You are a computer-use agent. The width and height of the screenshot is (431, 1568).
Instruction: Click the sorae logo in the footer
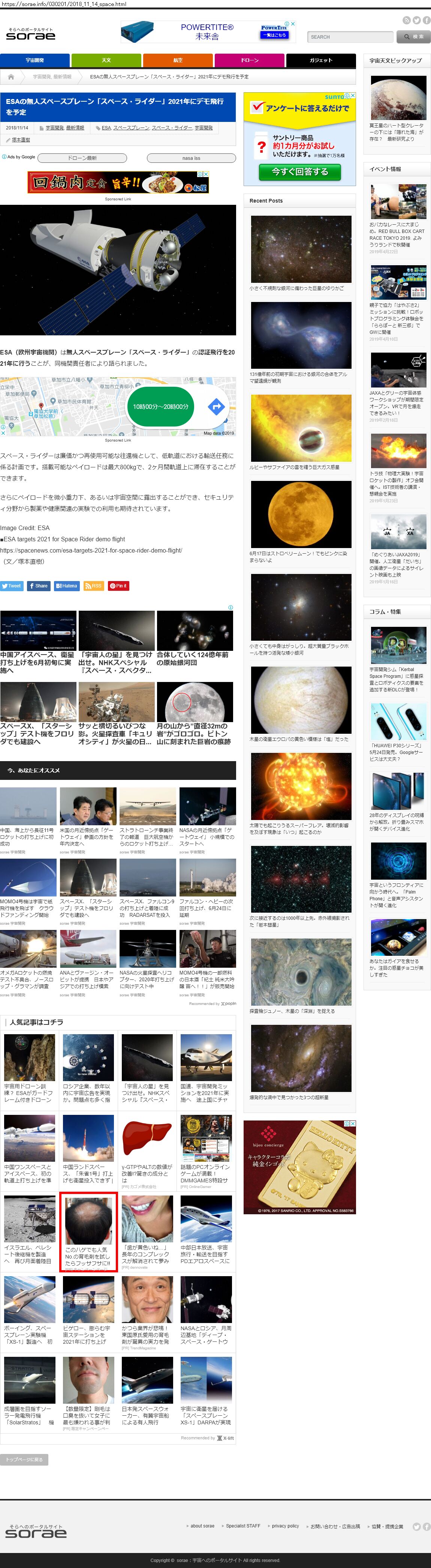(x=35, y=1531)
